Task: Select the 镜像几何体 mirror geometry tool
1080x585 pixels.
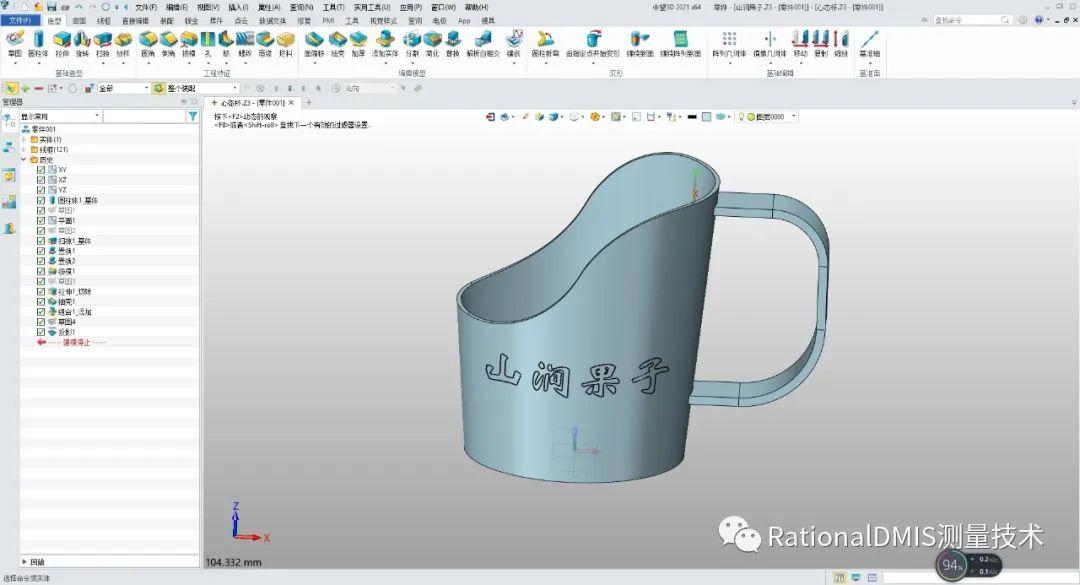Action: coord(769,43)
